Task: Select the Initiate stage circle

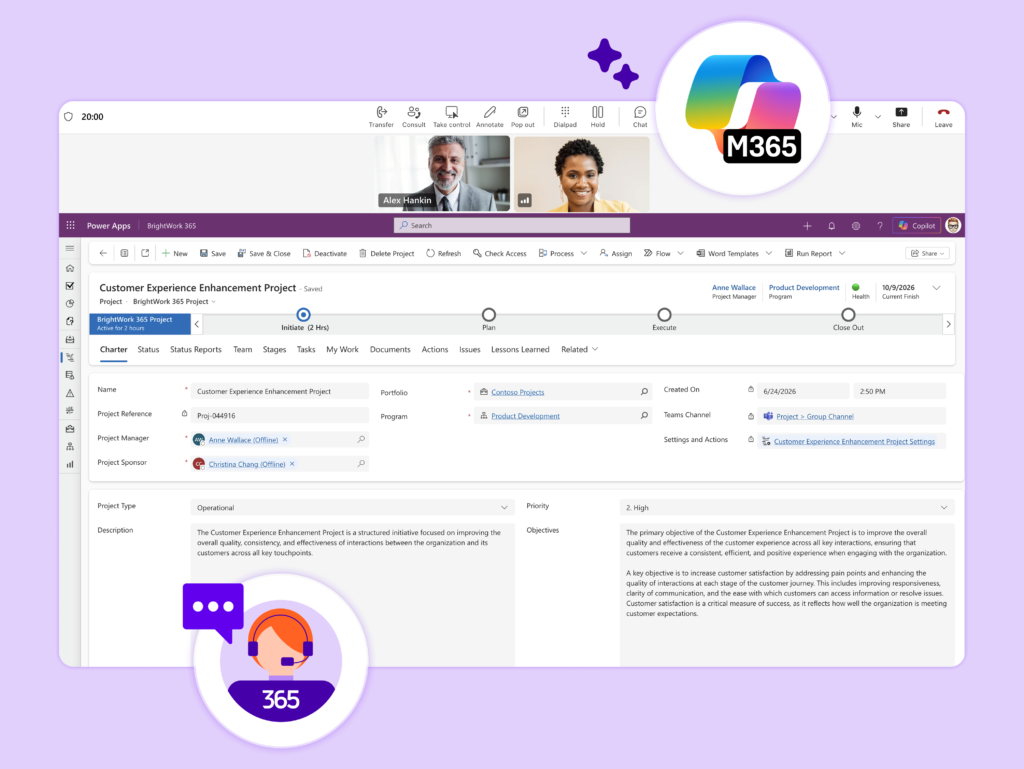Action: [304, 315]
